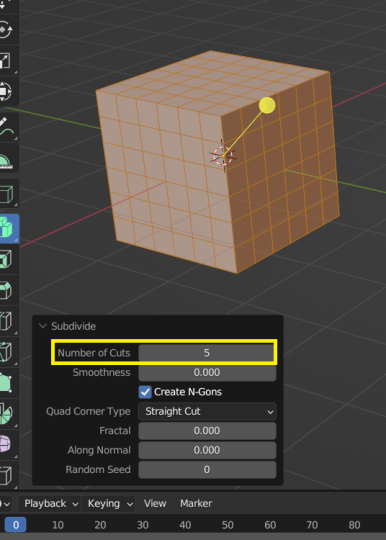The image size is (386, 540).
Task: Click frame 20 on the timeline
Action: [x=100, y=525]
